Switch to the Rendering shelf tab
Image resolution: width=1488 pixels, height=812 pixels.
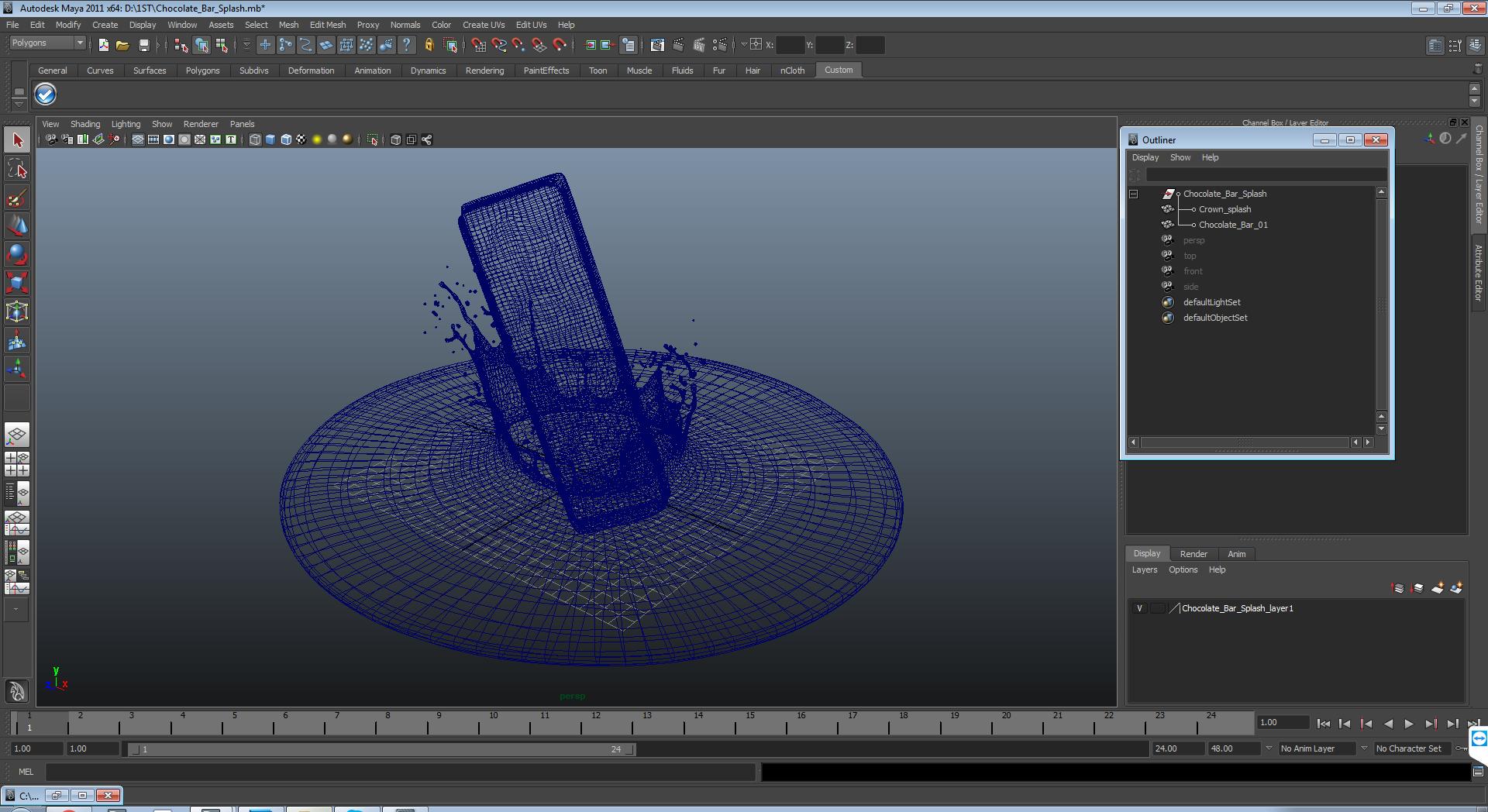coord(484,71)
